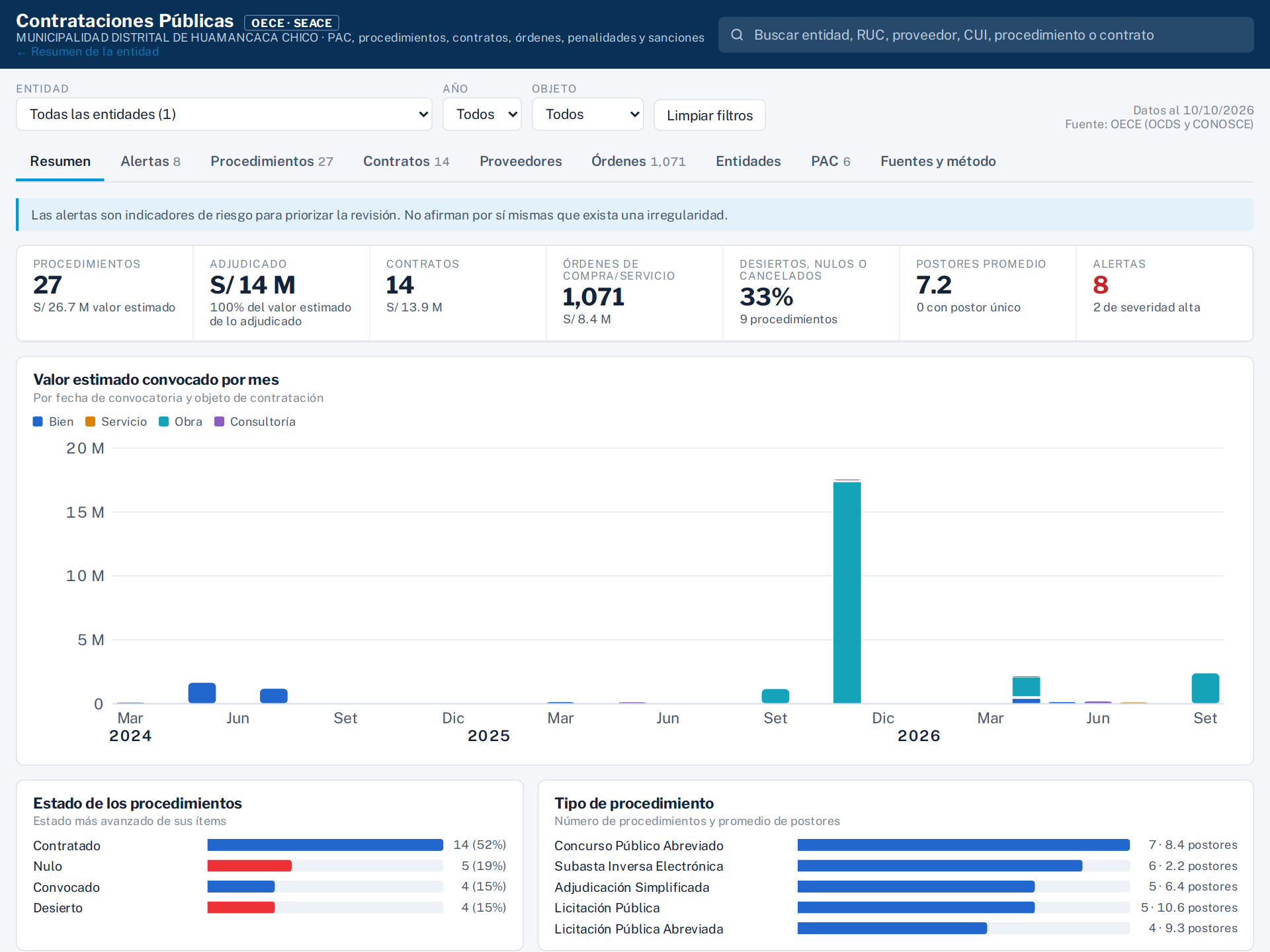Go back via Resumen de la entidad link

[88, 52]
